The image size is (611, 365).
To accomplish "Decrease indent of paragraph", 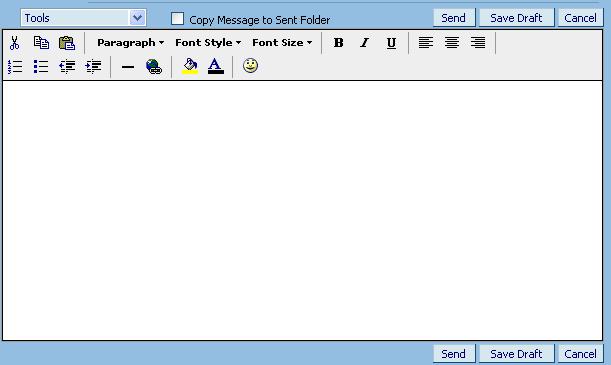I will click(67, 67).
